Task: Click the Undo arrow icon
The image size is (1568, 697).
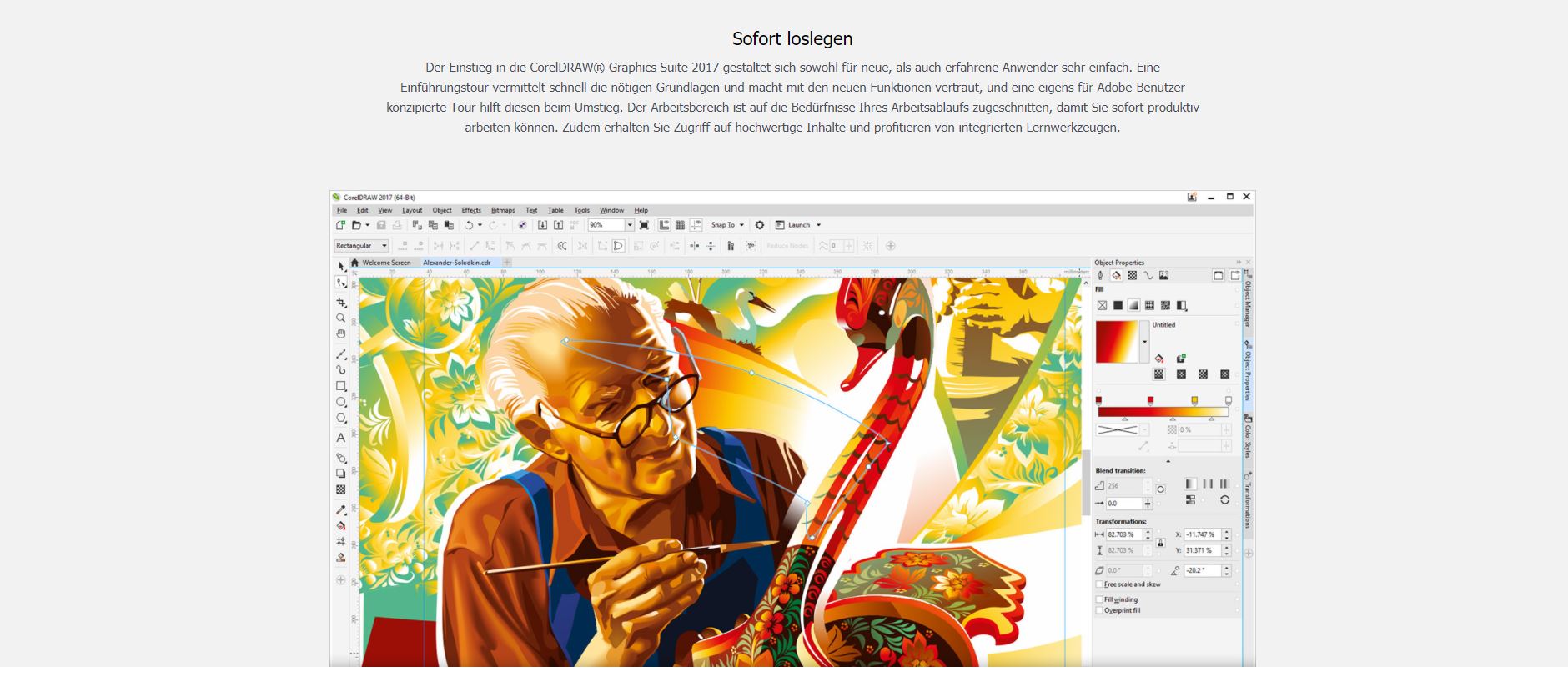Action: 469,225
